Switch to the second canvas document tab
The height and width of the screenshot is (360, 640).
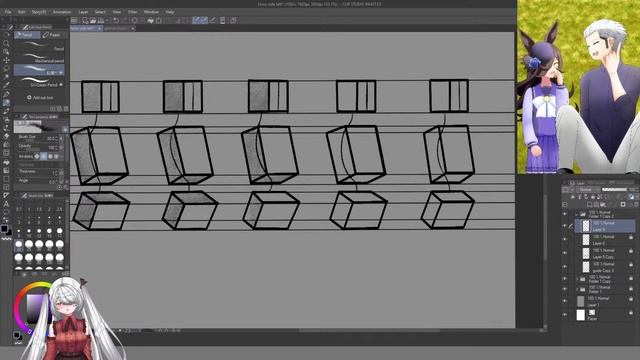[x=119, y=28]
